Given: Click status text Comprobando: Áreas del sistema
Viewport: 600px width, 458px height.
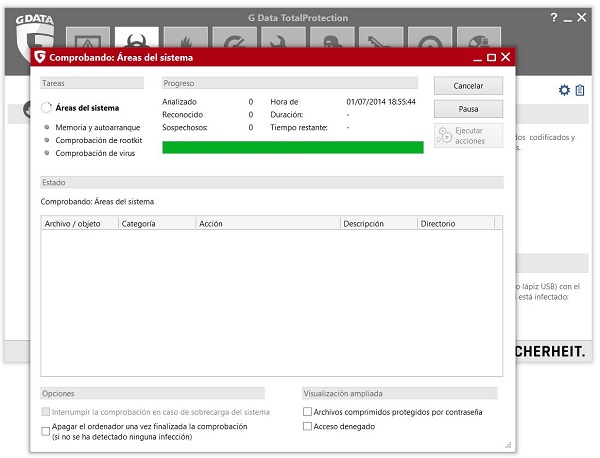Looking at the screenshot, I should coord(97,202).
